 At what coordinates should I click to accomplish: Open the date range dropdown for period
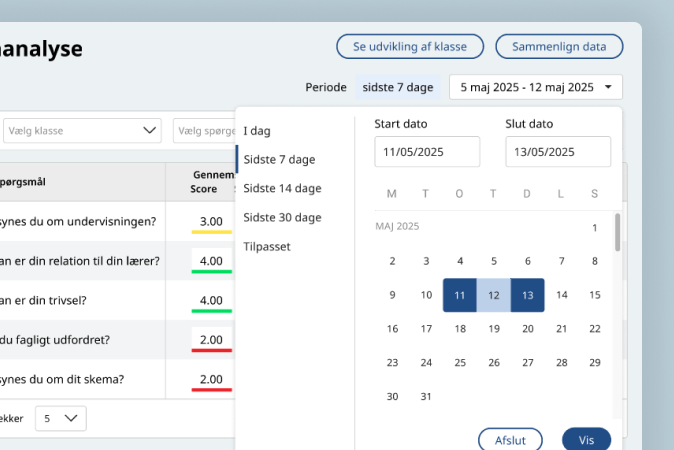[x=536, y=87]
